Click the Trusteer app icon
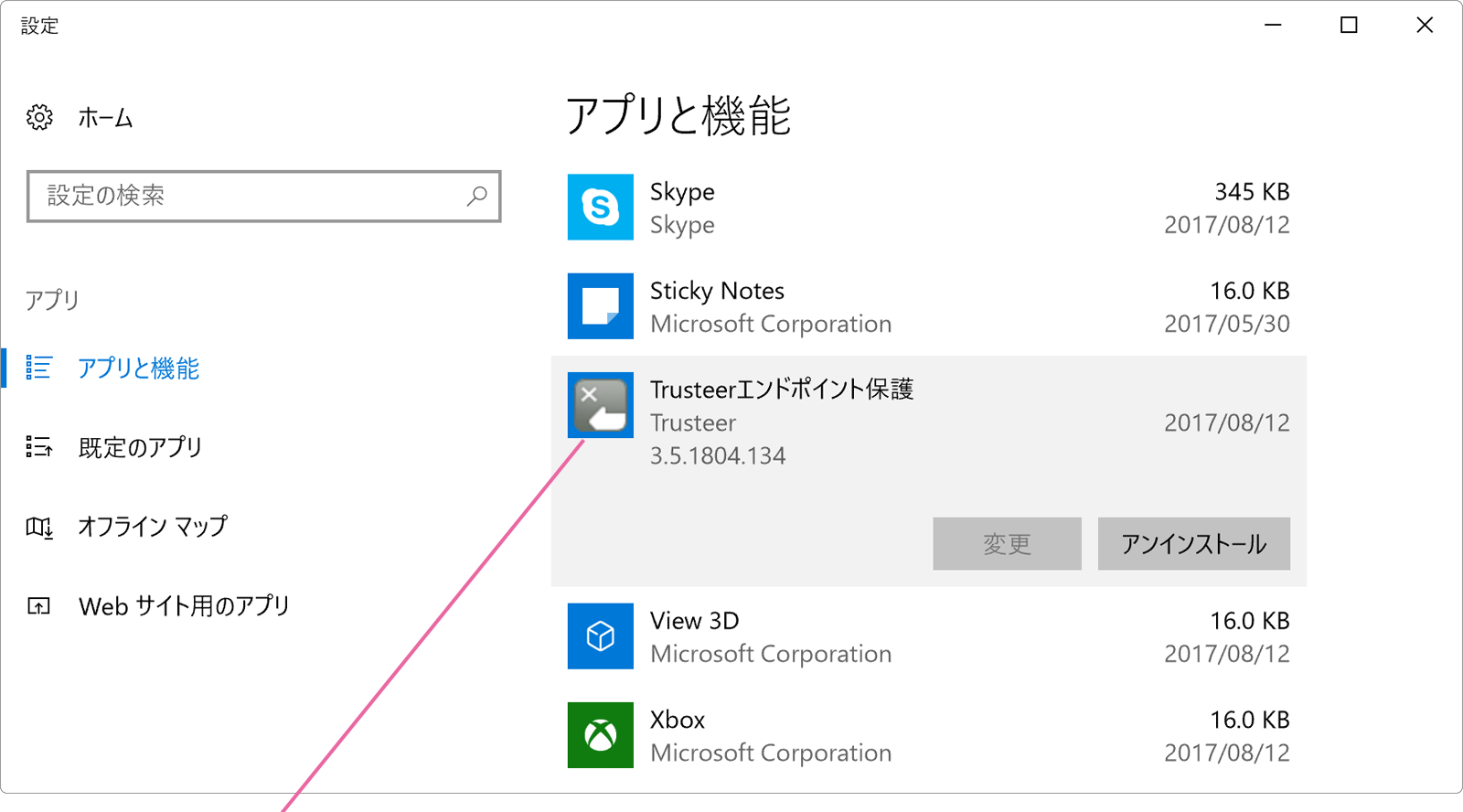 [x=600, y=405]
